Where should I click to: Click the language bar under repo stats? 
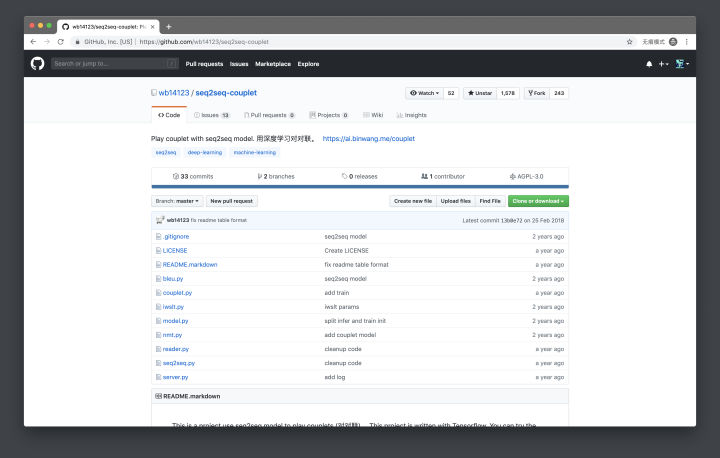[360, 187]
